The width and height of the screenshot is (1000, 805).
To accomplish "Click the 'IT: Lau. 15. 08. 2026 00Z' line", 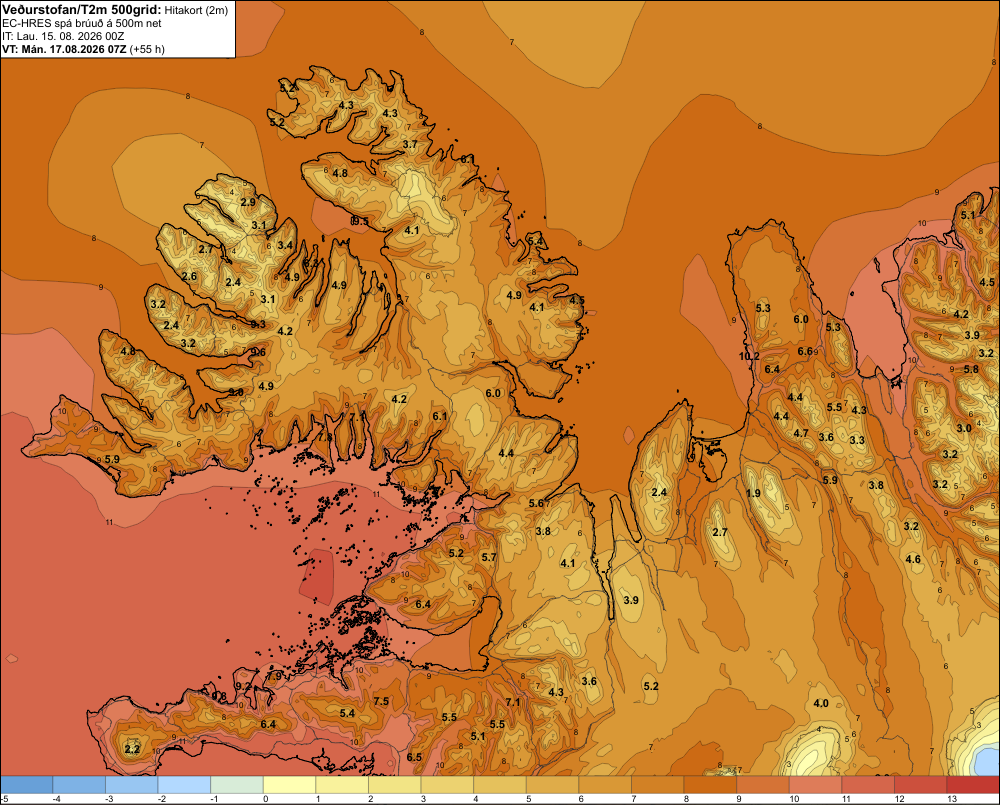I will pyautogui.click(x=63, y=36).
